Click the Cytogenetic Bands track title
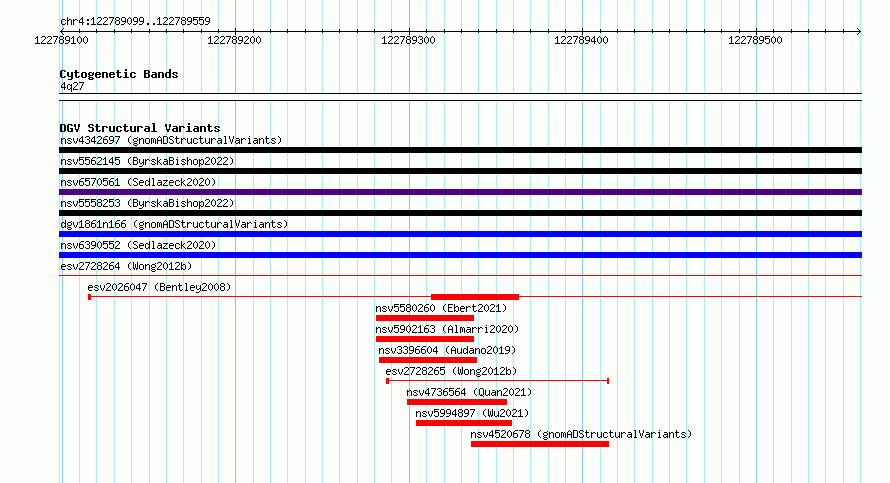Viewport: 890px width, 483px height. pyautogui.click(x=119, y=74)
